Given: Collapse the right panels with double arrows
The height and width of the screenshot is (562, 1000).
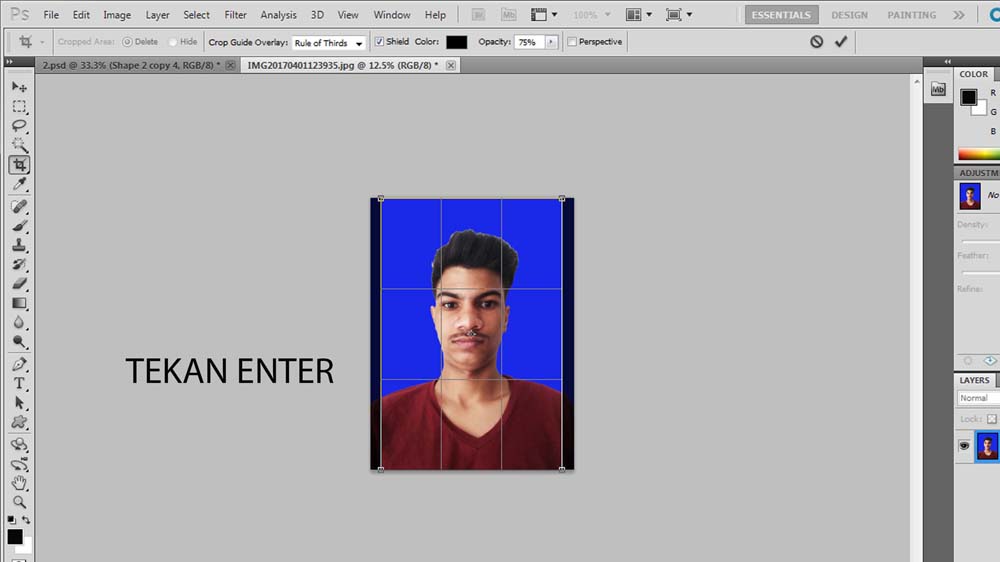Looking at the screenshot, I should [947, 61].
